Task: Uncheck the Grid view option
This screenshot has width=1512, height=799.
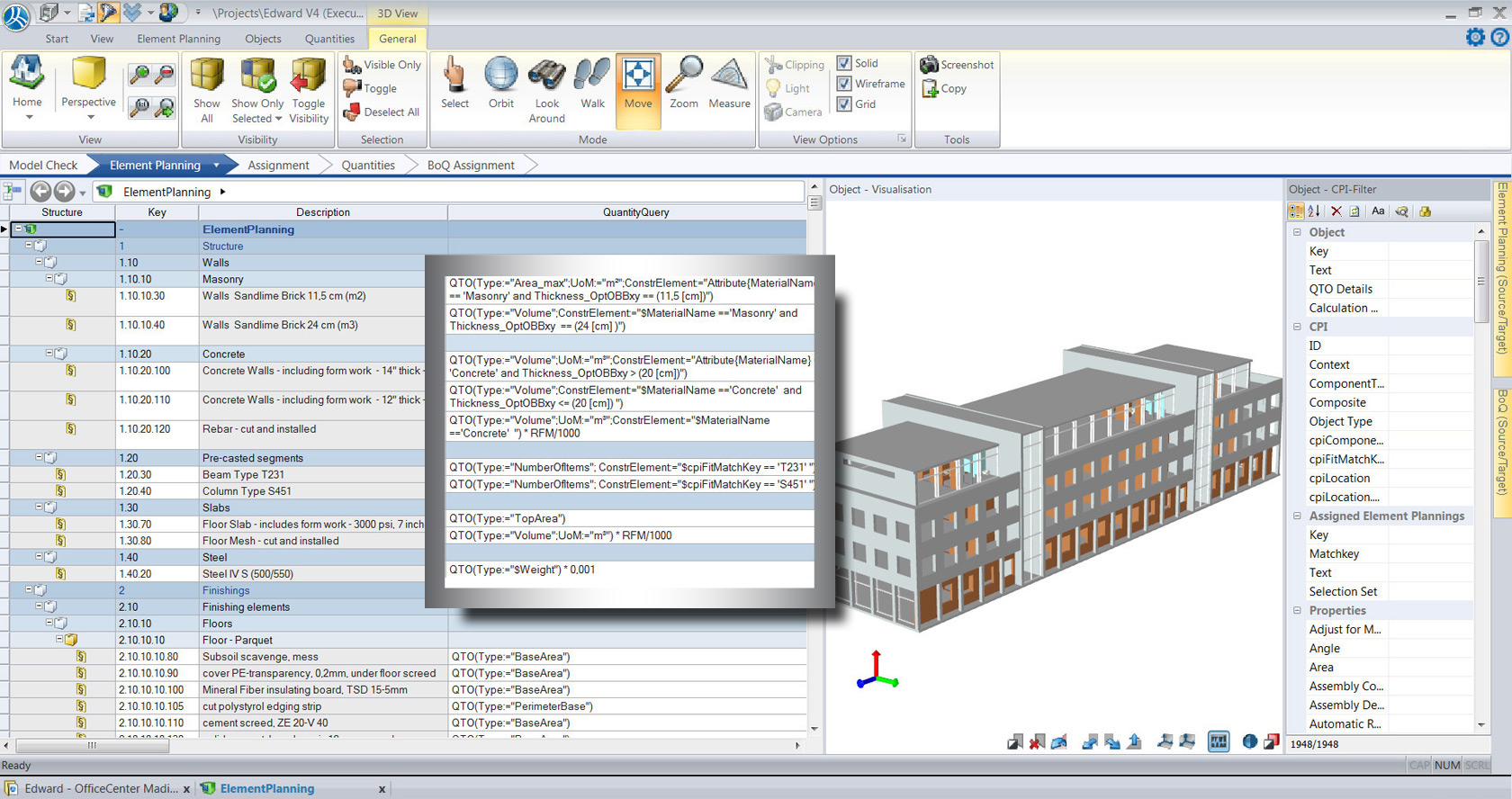Action: click(x=844, y=104)
